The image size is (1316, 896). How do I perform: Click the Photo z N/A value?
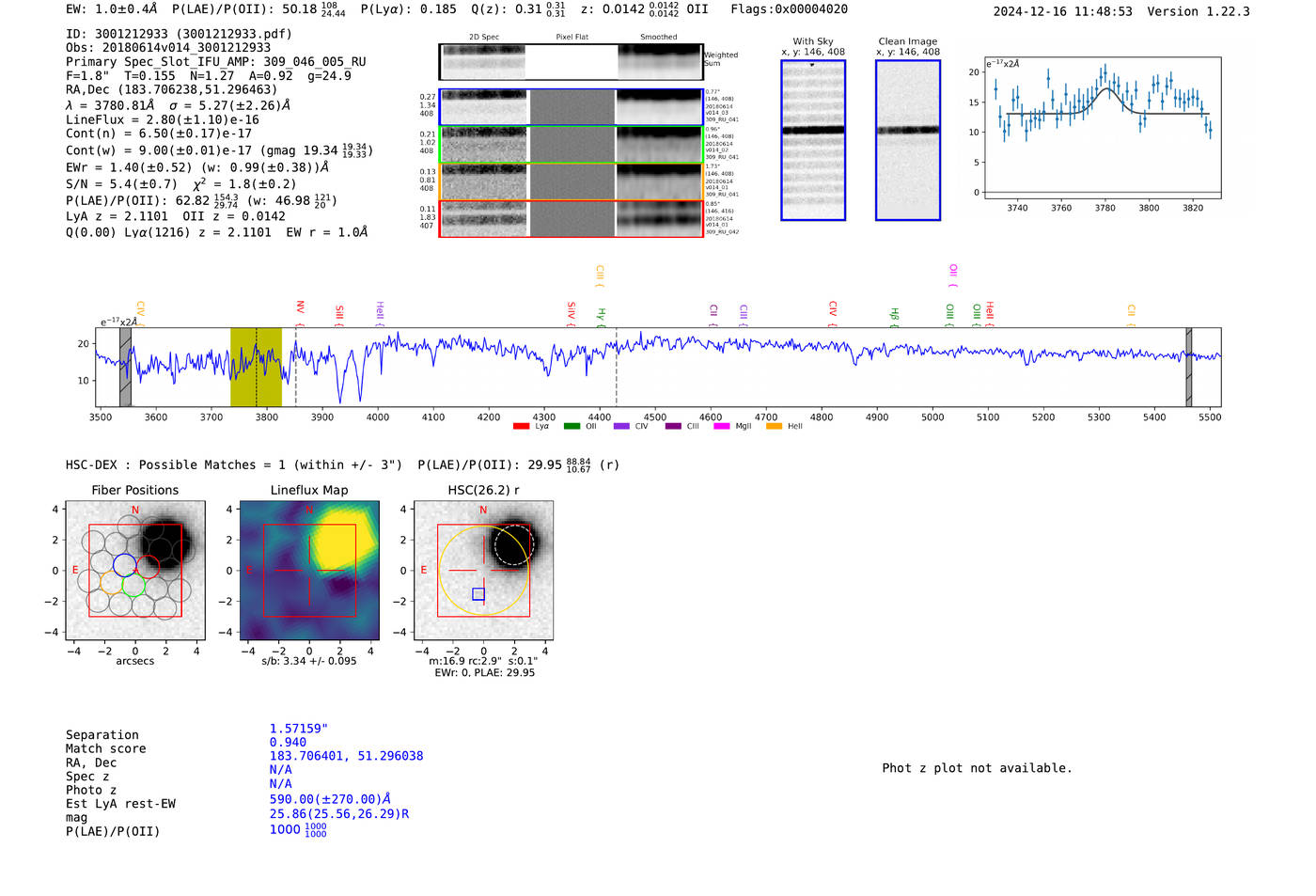pos(280,783)
